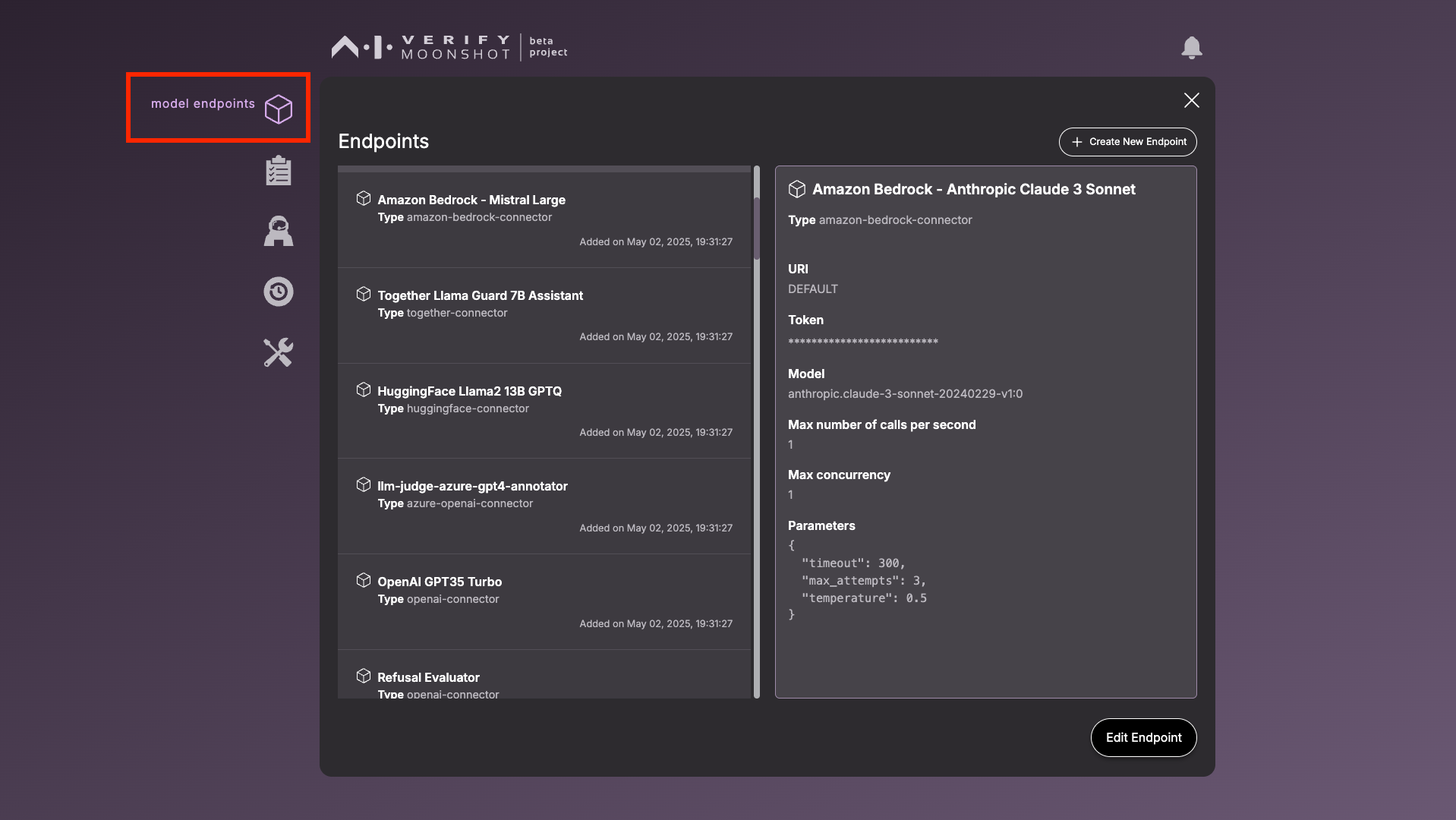This screenshot has height=820, width=1456.
Task: Click the masked Token value
Action: tap(863, 342)
